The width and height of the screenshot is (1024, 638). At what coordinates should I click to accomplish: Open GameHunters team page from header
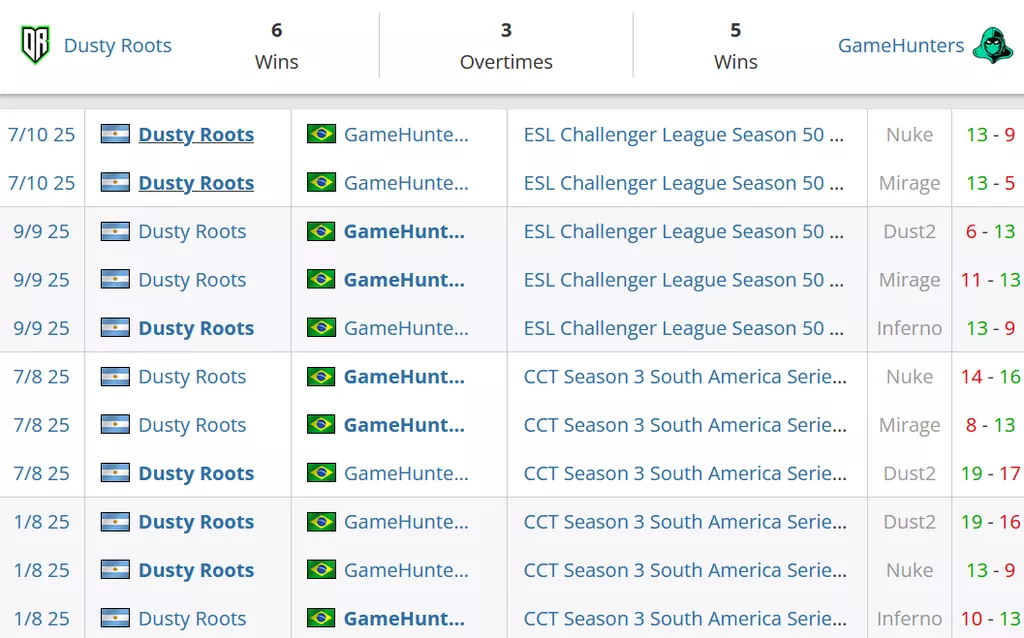[900, 46]
